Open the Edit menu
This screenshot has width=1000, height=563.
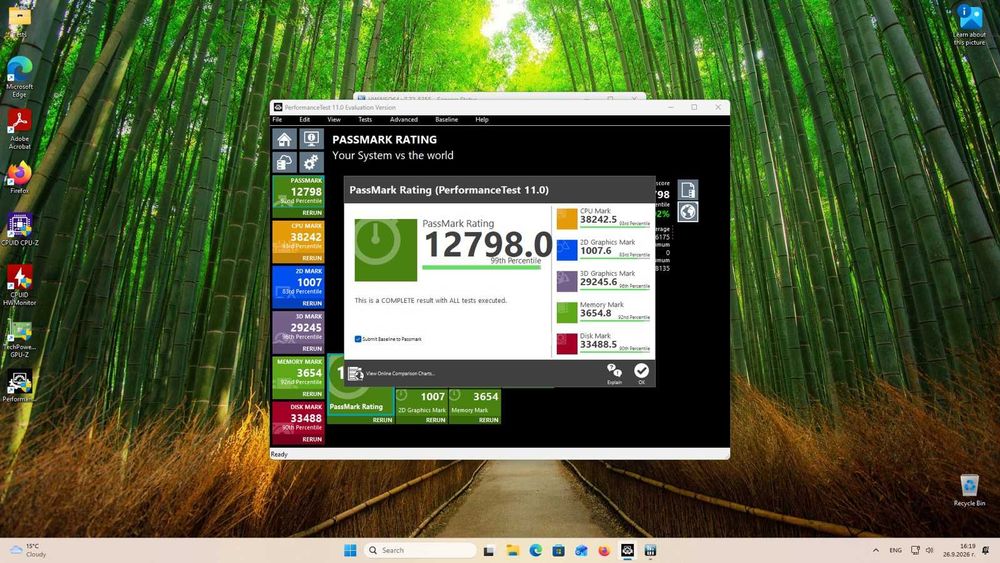pos(305,119)
